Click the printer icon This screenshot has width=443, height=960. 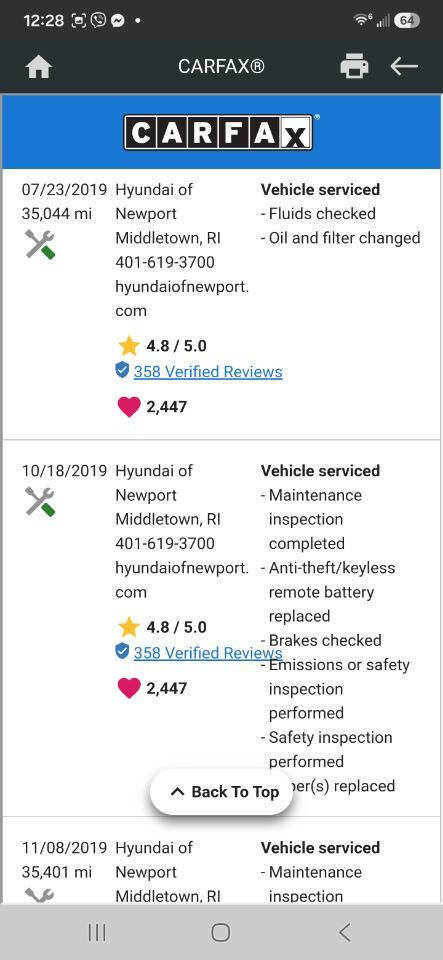click(354, 66)
